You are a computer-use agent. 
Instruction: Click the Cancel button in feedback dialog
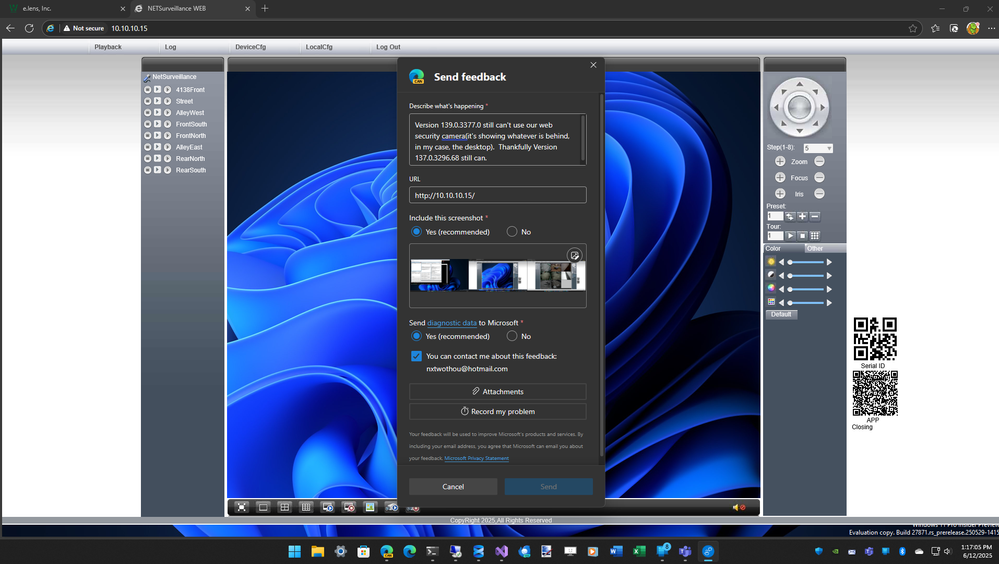[453, 486]
